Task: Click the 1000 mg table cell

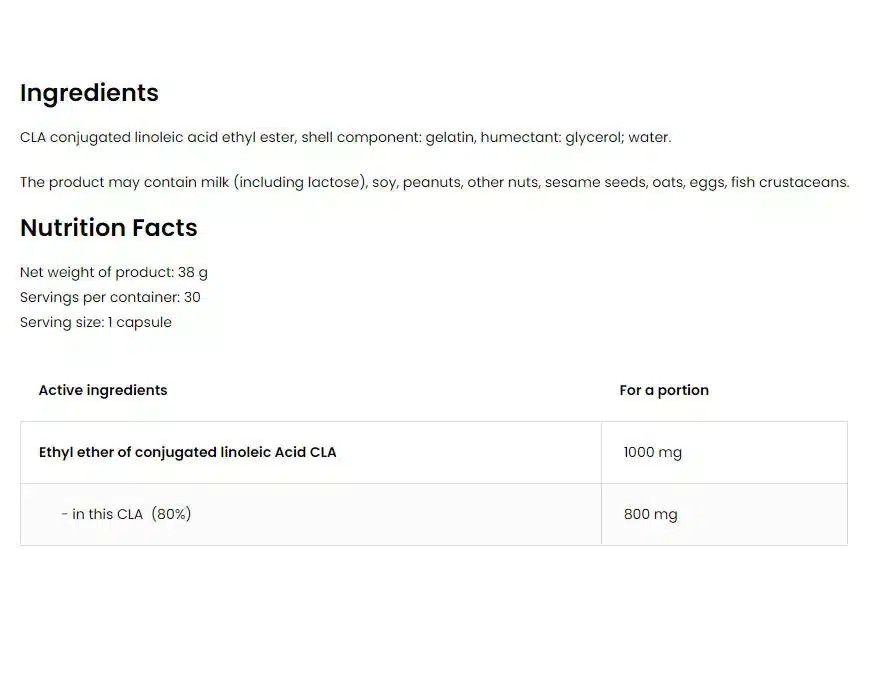Action: pyautogui.click(x=652, y=452)
